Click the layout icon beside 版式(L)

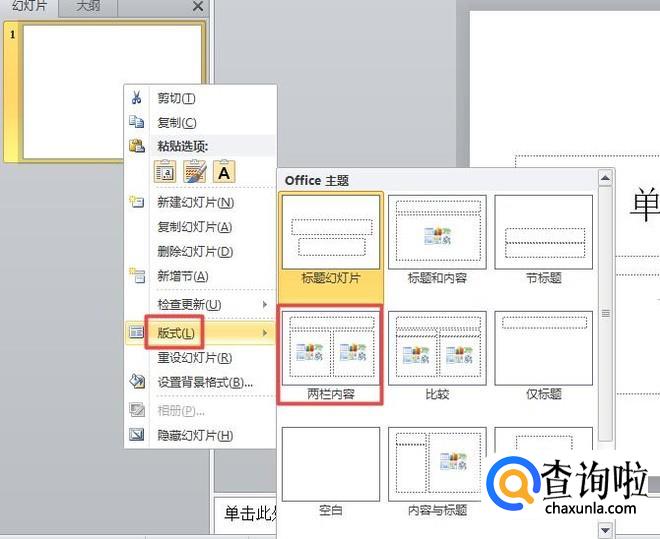click(136, 332)
